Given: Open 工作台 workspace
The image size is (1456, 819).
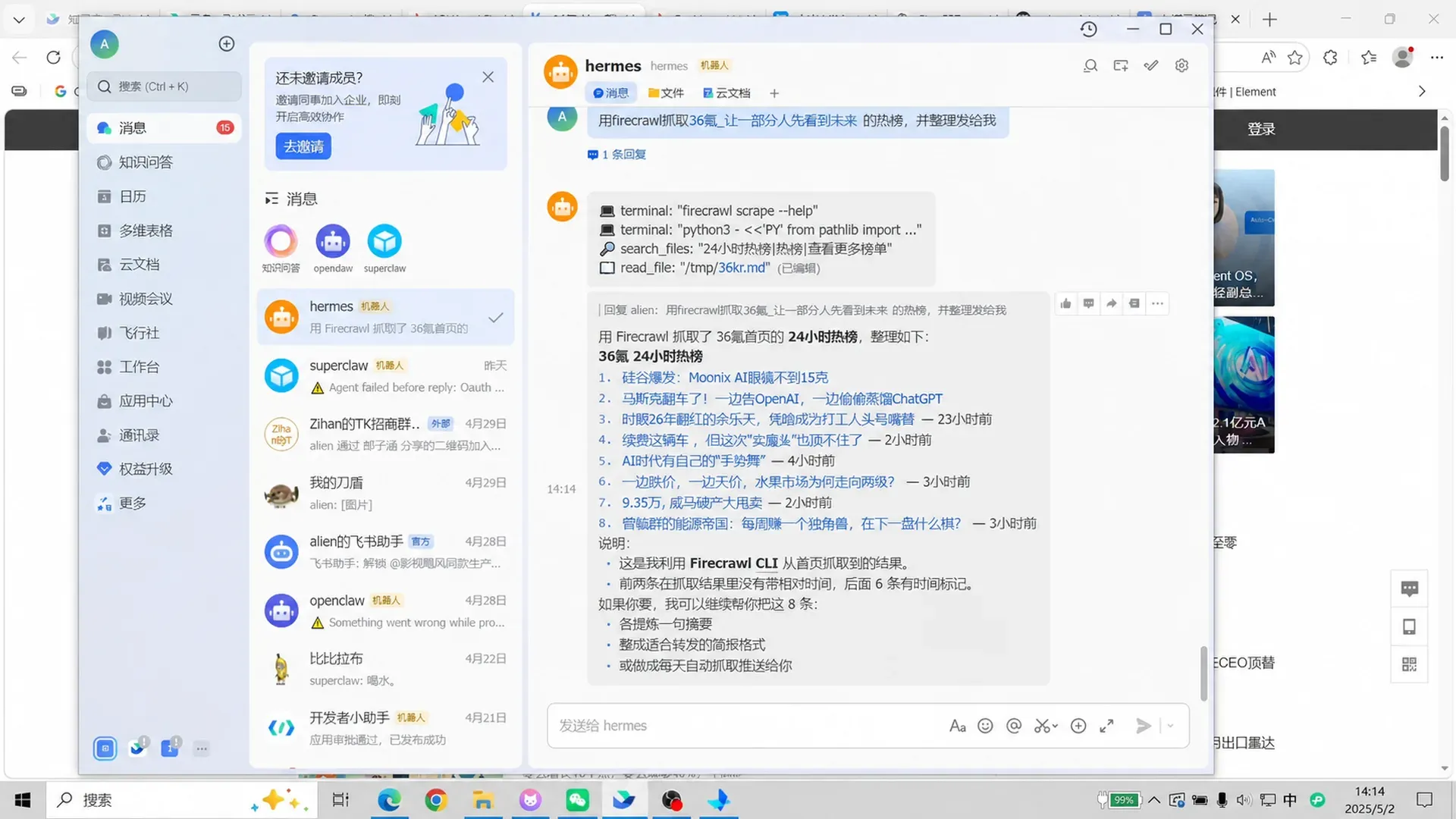Looking at the screenshot, I should tap(164, 367).
